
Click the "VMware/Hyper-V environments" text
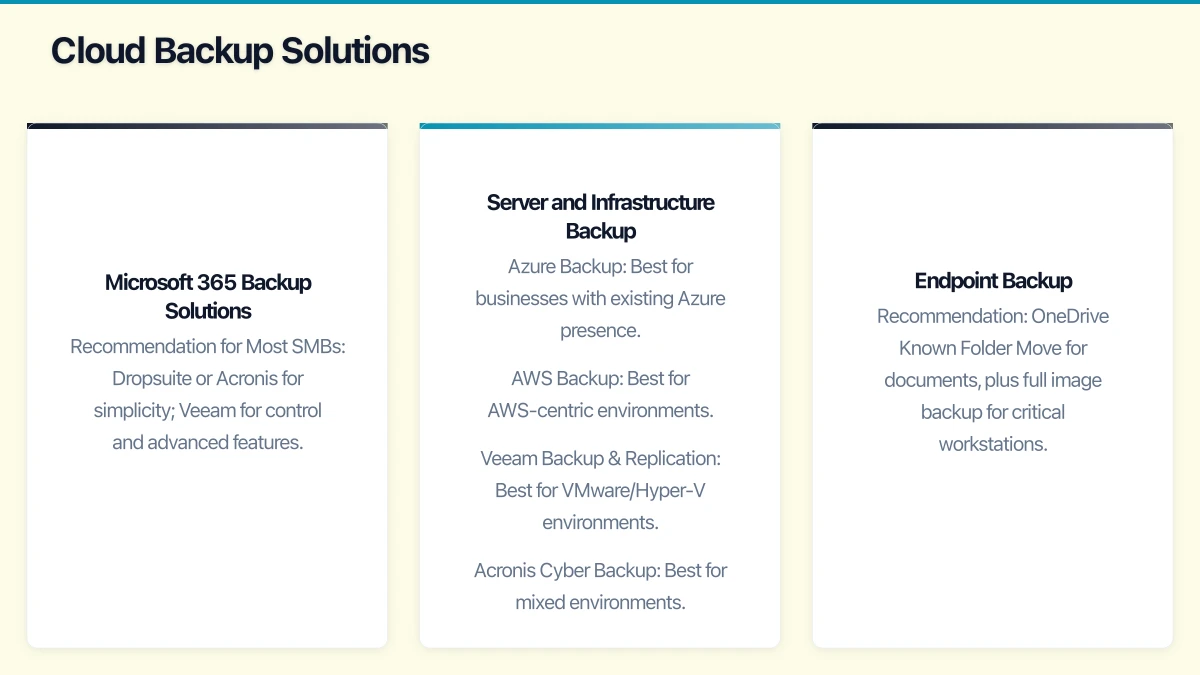tap(600, 490)
